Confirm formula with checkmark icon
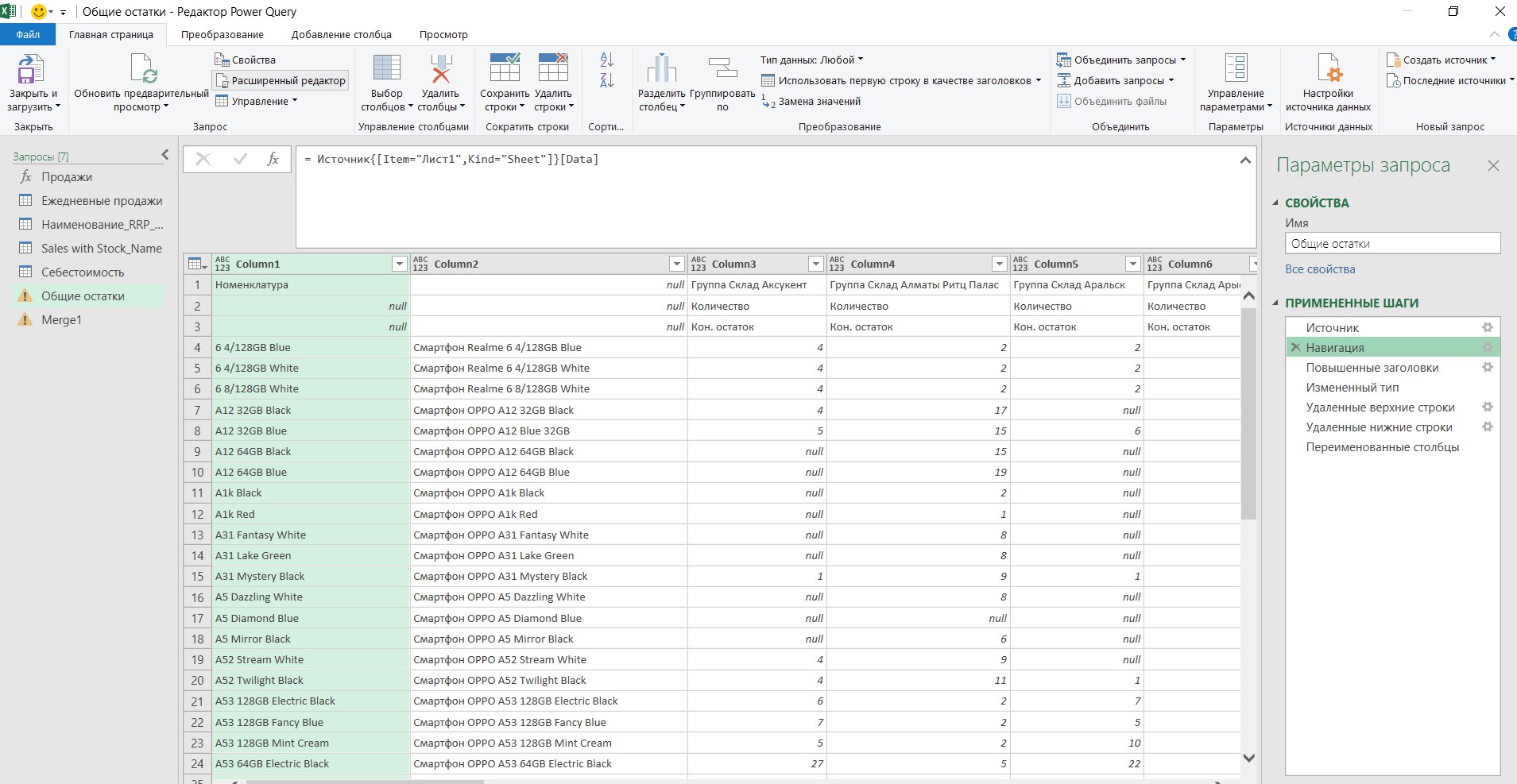This screenshot has height=784, width=1517. pos(240,159)
